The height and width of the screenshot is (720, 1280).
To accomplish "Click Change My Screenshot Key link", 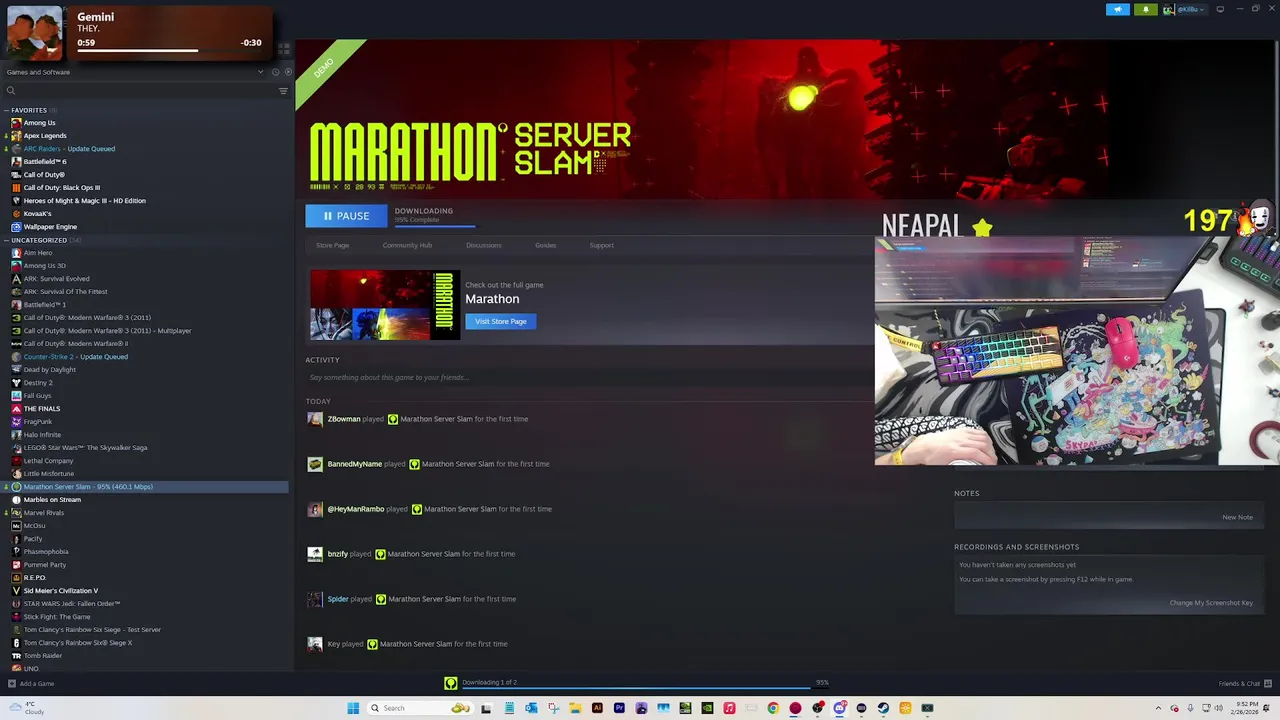I will pos(1211,603).
